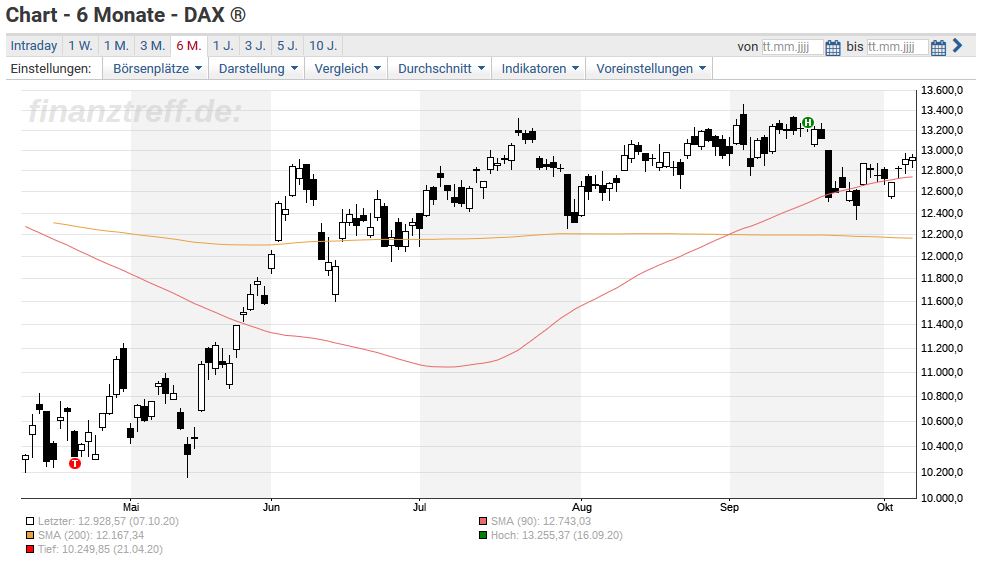Click the green H high marker

click(808, 123)
